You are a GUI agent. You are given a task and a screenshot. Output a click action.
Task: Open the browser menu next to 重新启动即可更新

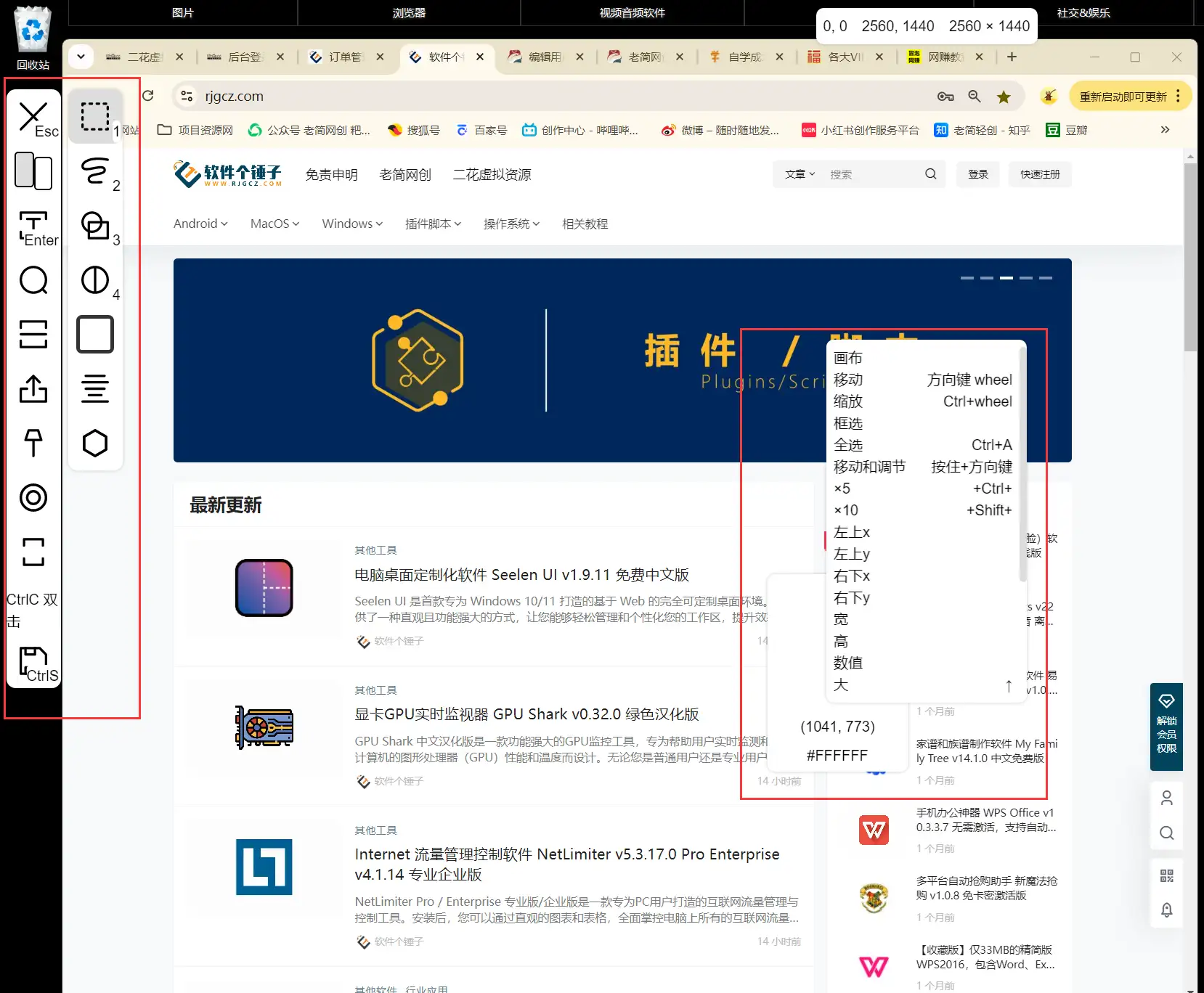pos(1178,96)
